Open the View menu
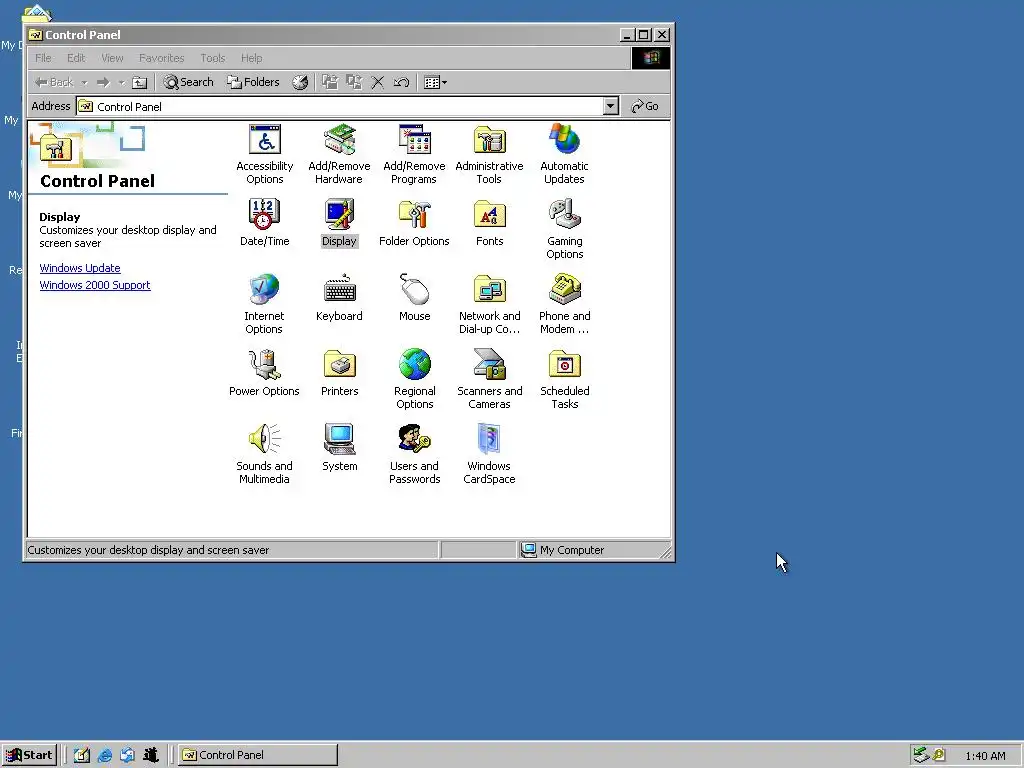The image size is (1024, 768). click(x=112, y=58)
